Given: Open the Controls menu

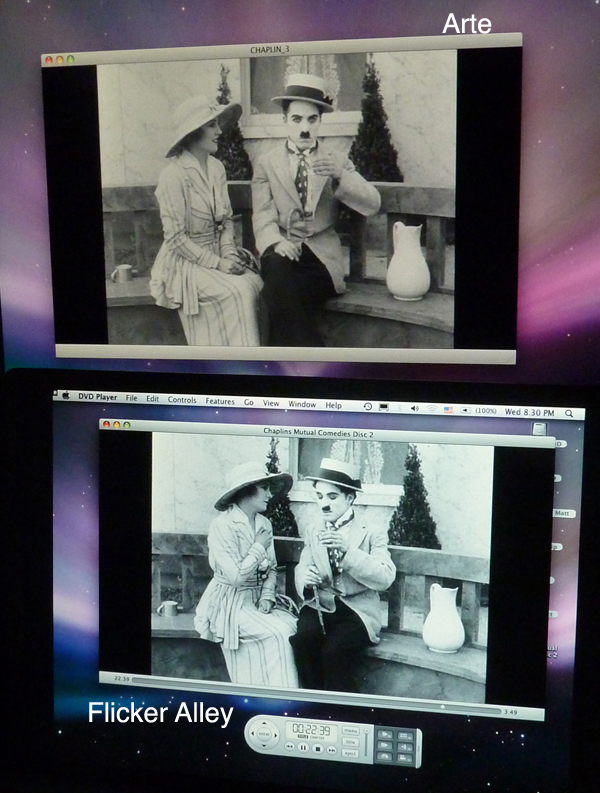Looking at the screenshot, I should (x=182, y=400).
